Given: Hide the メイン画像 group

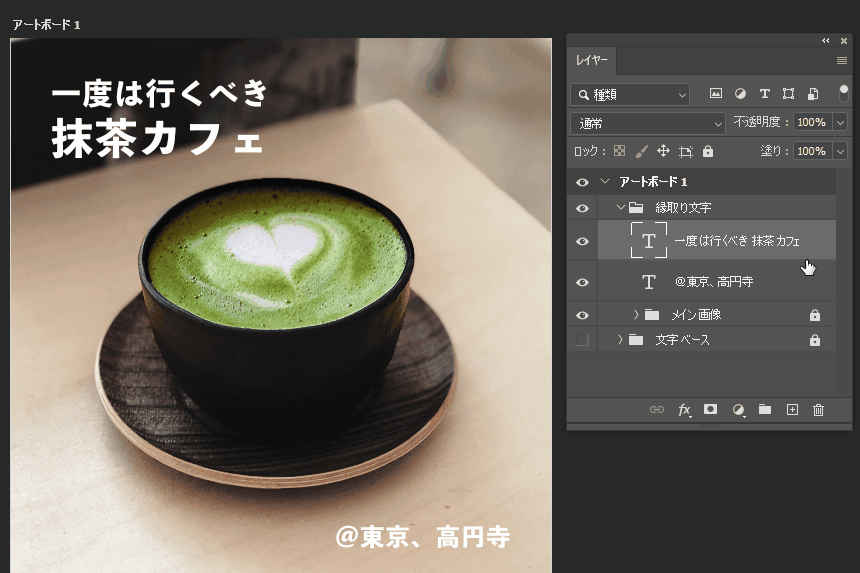Looking at the screenshot, I should (x=582, y=315).
